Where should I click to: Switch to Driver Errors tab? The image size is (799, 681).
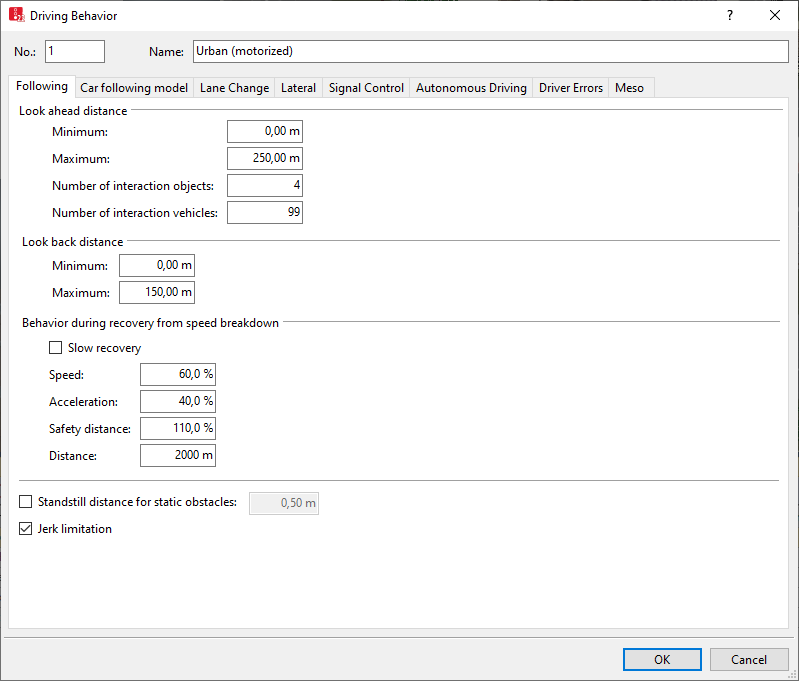[x=570, y=88]
